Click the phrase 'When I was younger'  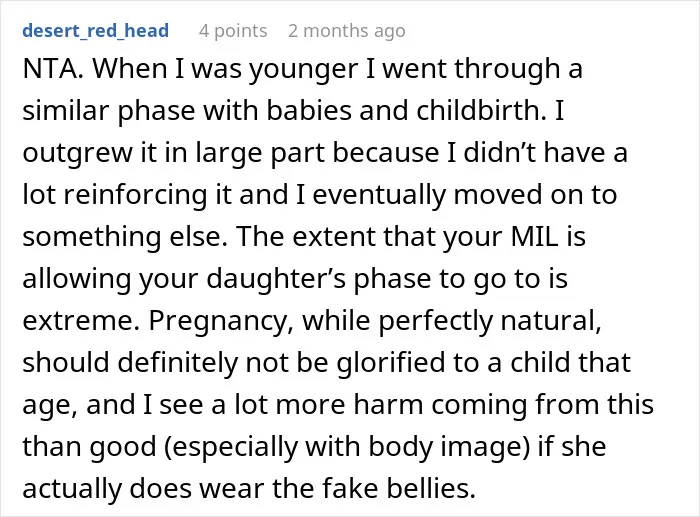click(225, 70)
